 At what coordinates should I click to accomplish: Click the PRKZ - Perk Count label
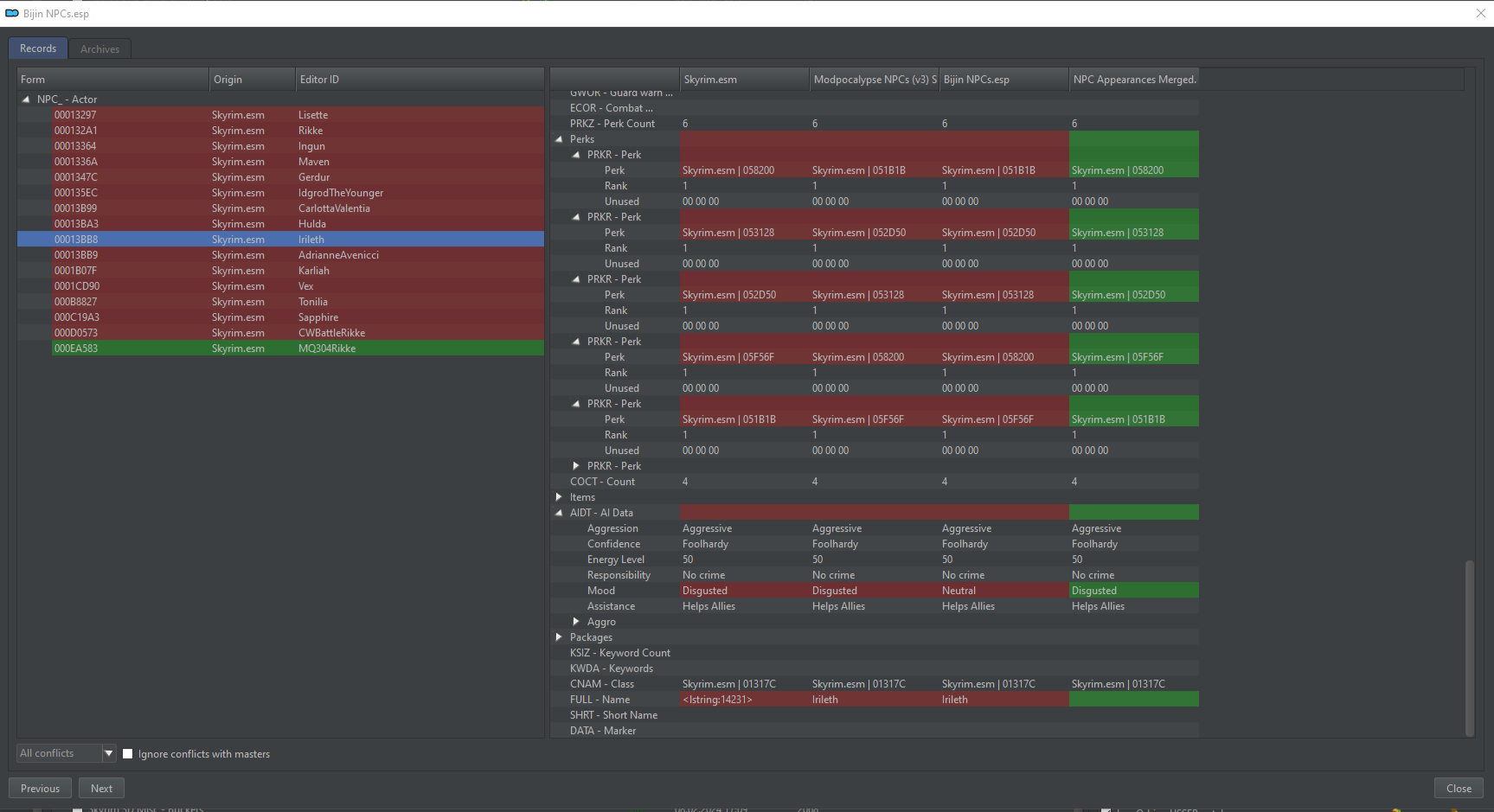click(x=612, y=124)
